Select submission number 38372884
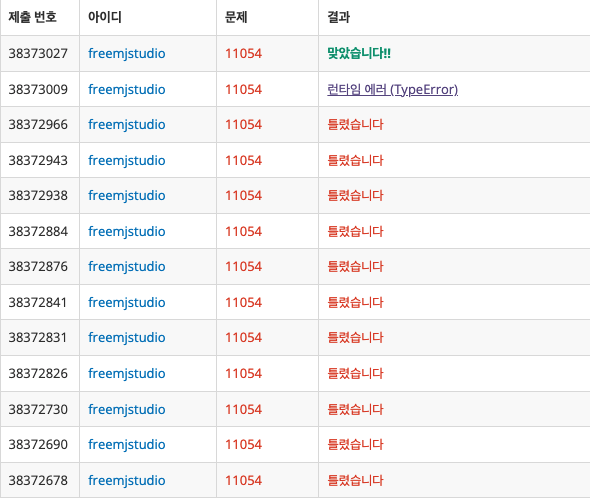 coord(38,231)
